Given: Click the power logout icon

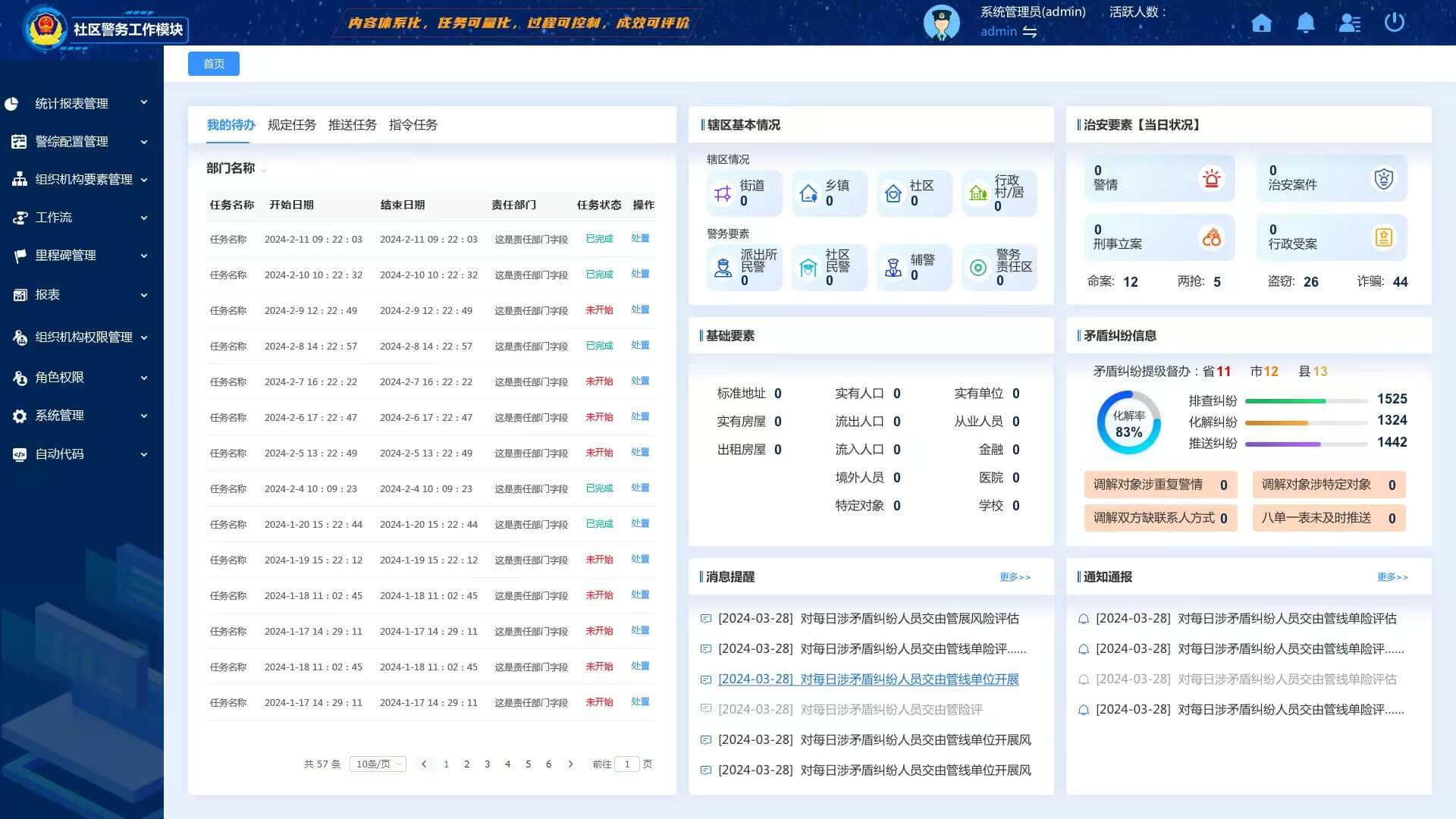Looking at the screenshot, I should [x=1394, y=22].
